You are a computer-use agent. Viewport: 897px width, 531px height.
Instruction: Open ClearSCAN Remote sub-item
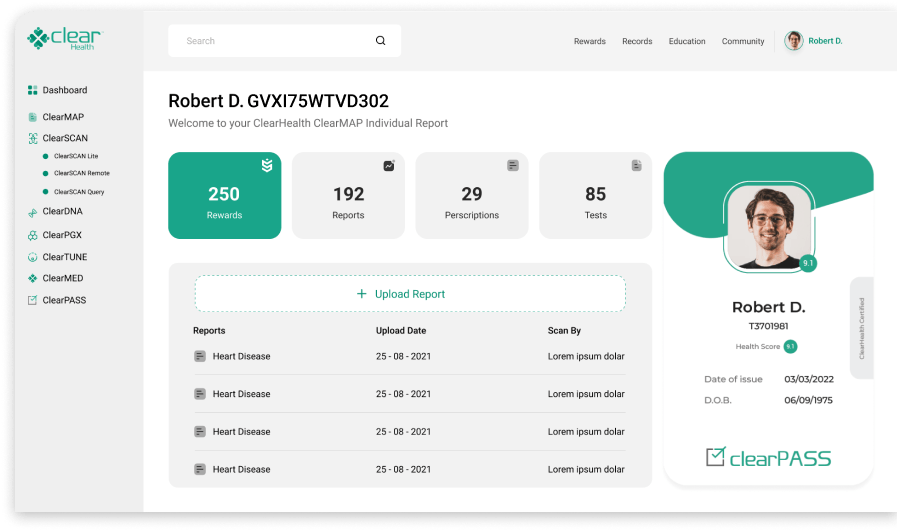point(81,173)
